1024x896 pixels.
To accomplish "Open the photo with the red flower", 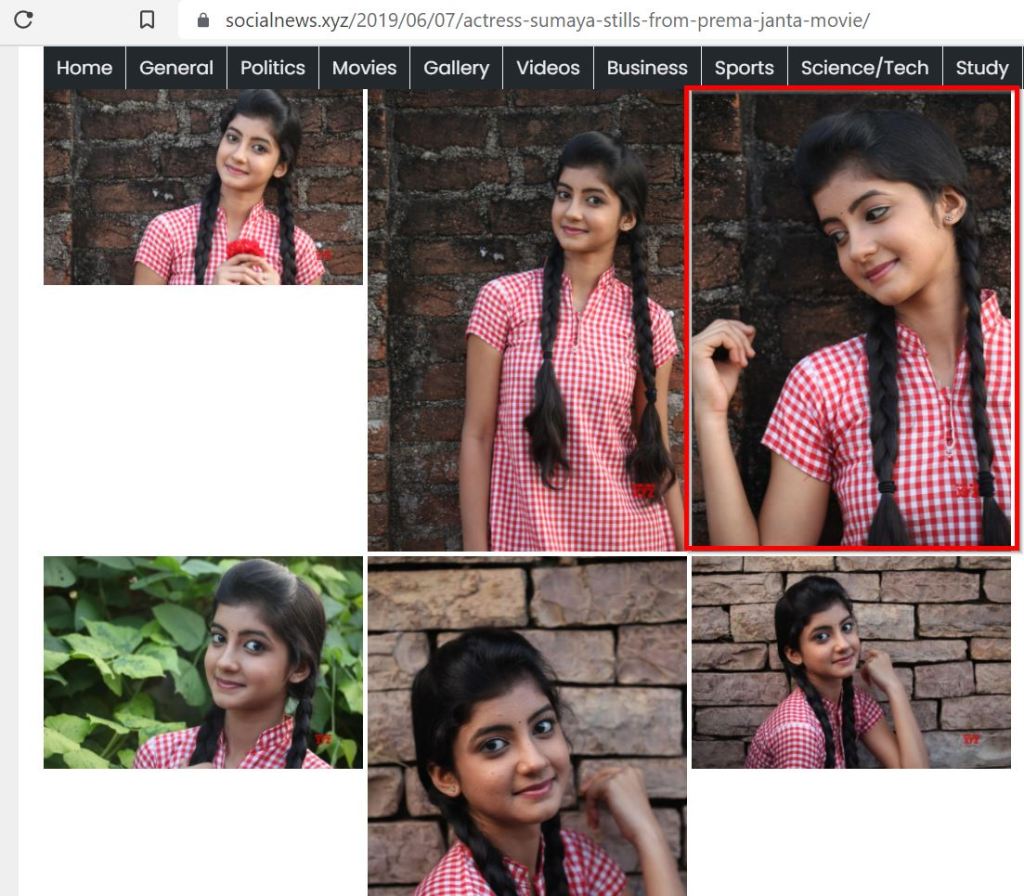I will [203, 187].
